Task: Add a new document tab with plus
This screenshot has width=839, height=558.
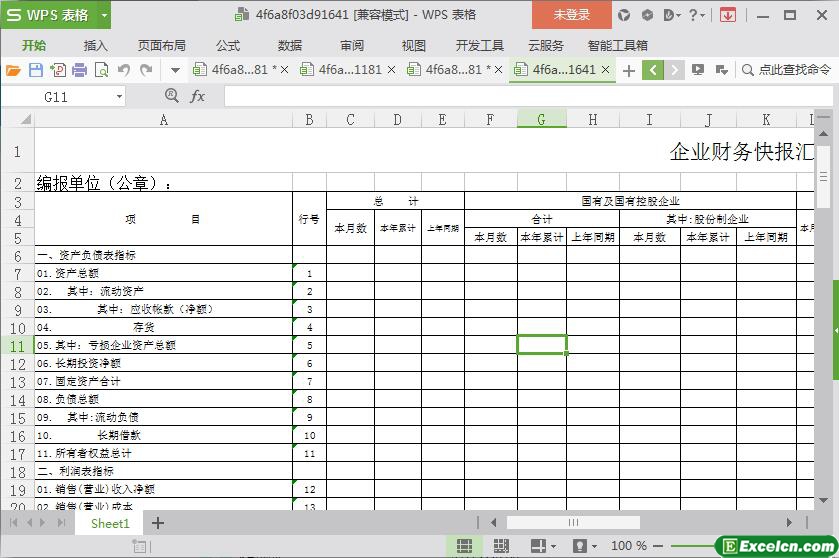Action: [629, 70]
